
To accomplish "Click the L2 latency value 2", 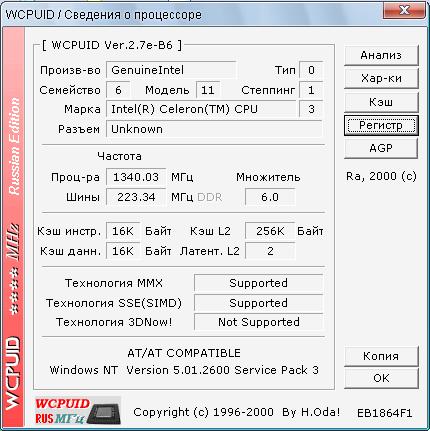I will click(270, 251).
